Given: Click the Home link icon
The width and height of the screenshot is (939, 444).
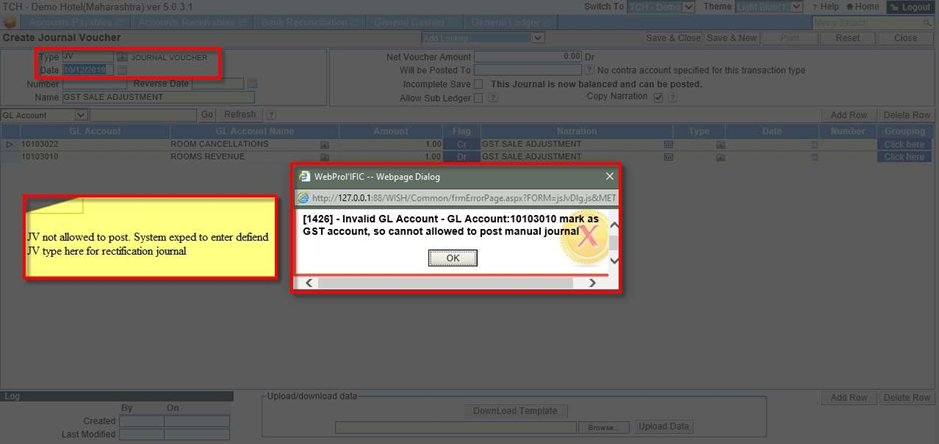Looking at the screenshot, I should (849, 7).
